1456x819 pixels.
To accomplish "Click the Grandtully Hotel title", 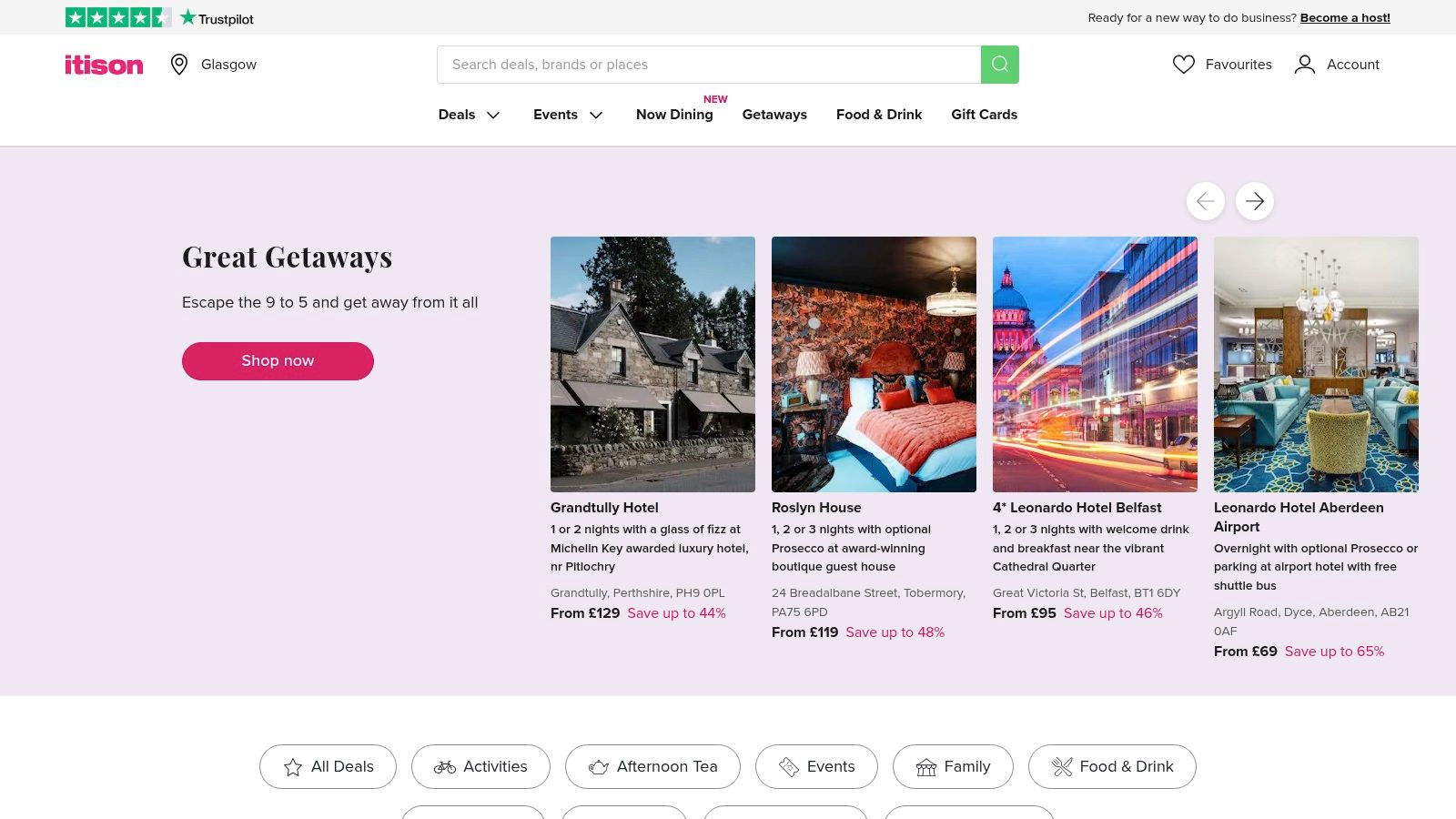I will 604,508.
